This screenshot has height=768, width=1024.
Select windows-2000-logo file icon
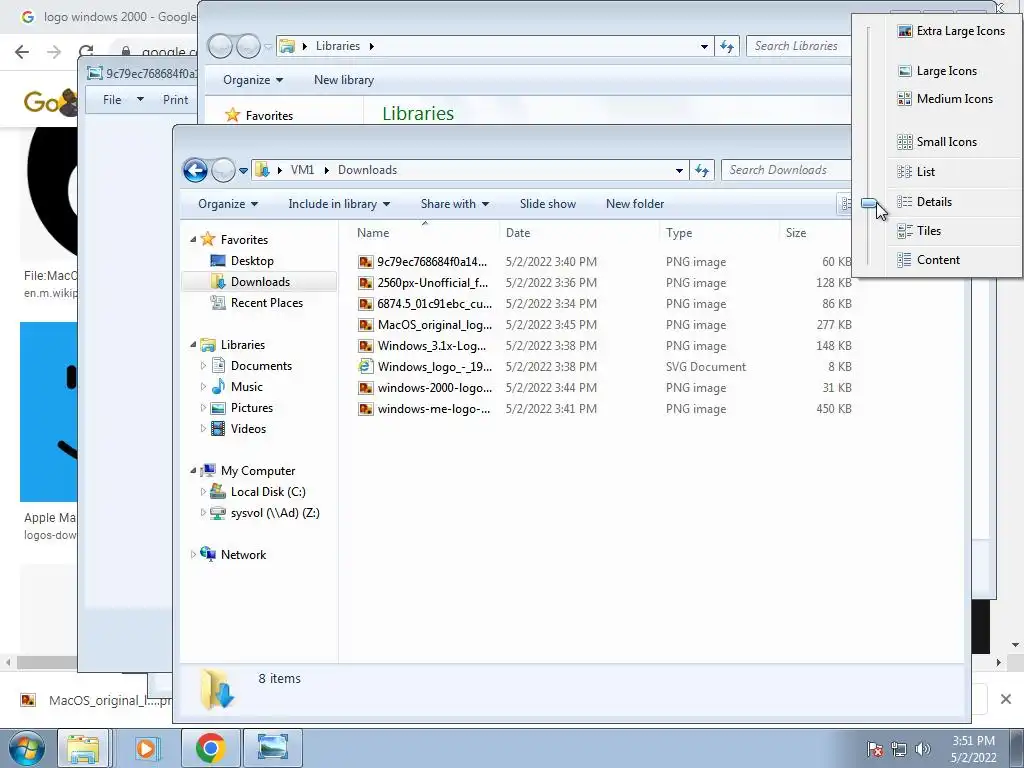366,387
